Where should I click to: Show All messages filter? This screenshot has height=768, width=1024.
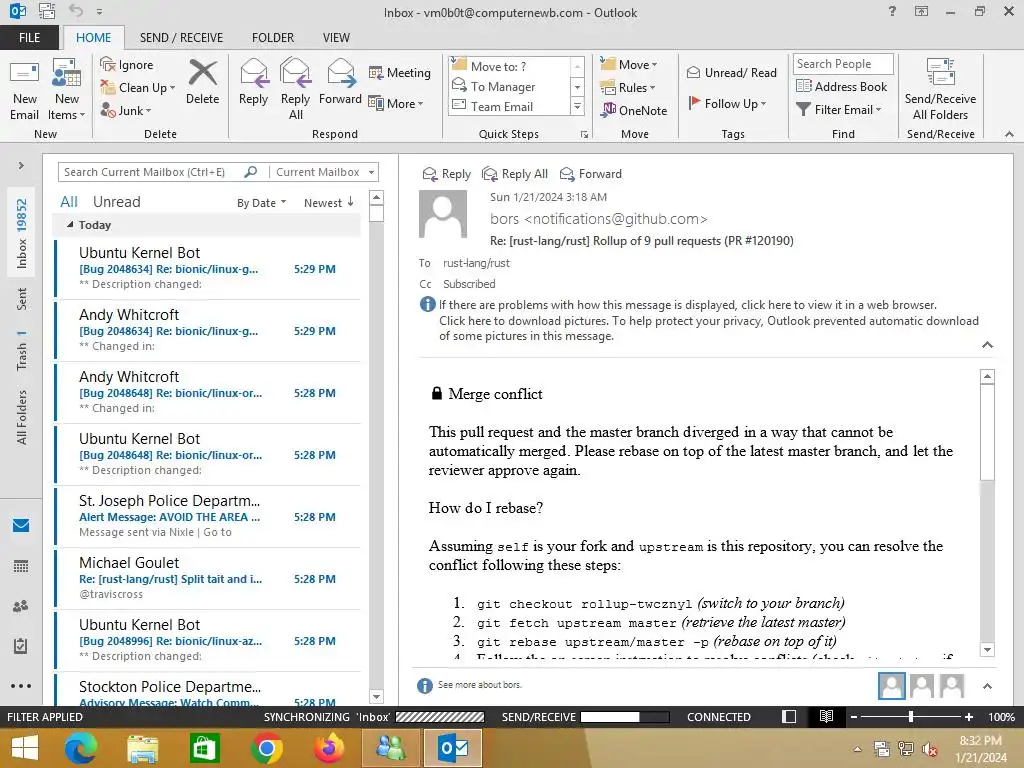point(69,202)
